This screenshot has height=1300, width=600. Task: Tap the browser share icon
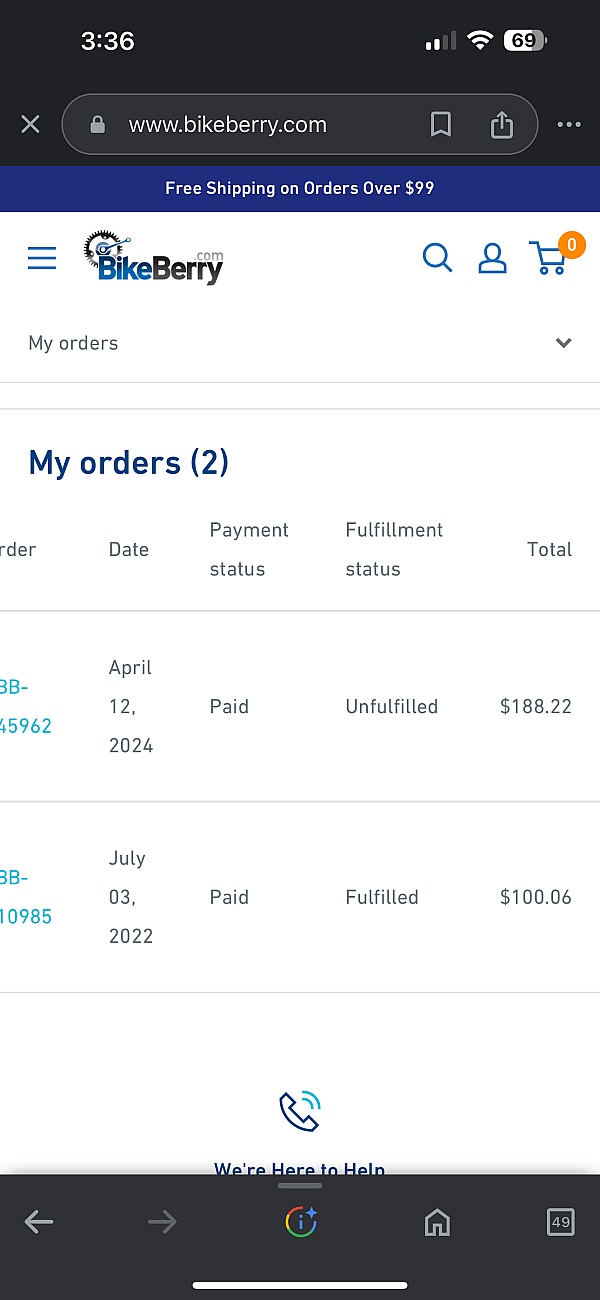501,125
